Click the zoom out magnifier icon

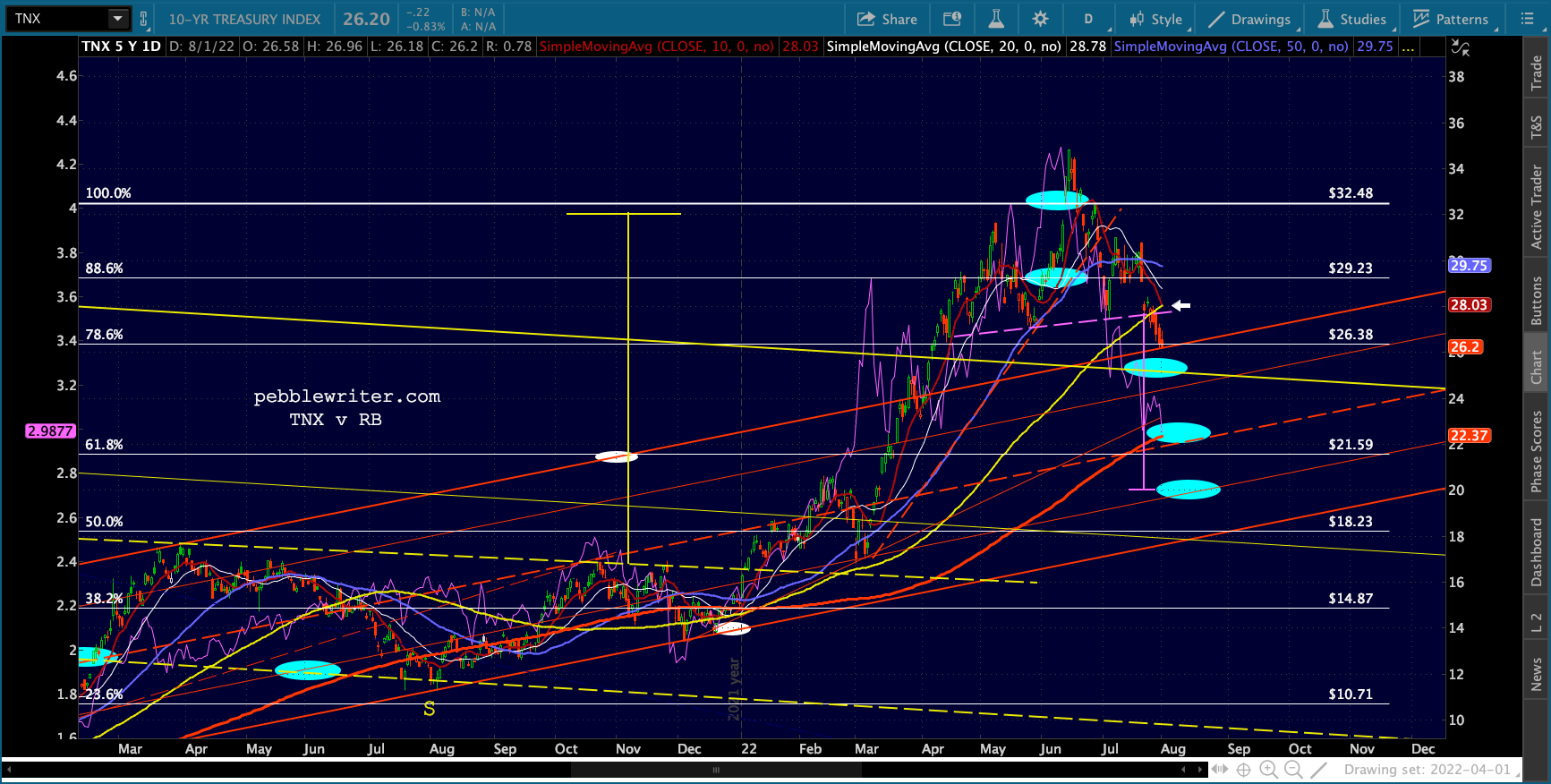1293,770
